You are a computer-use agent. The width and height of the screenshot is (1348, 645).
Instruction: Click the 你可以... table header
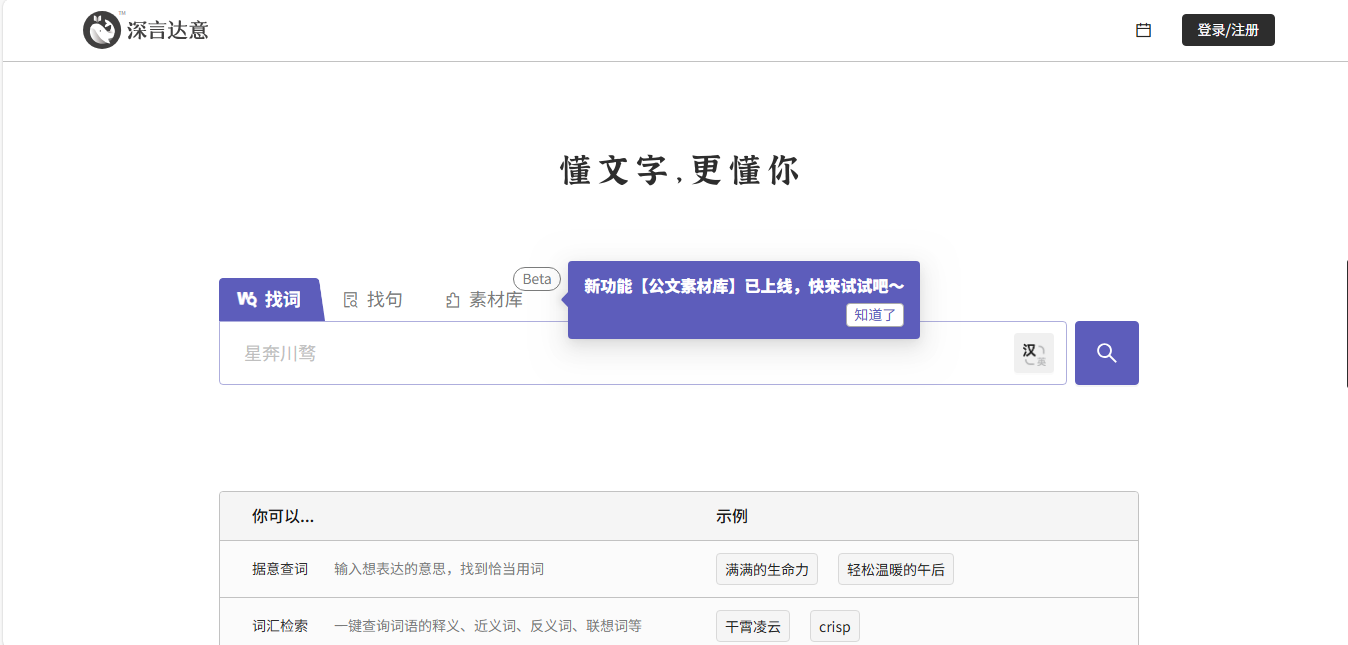click(x=283, y=516)
